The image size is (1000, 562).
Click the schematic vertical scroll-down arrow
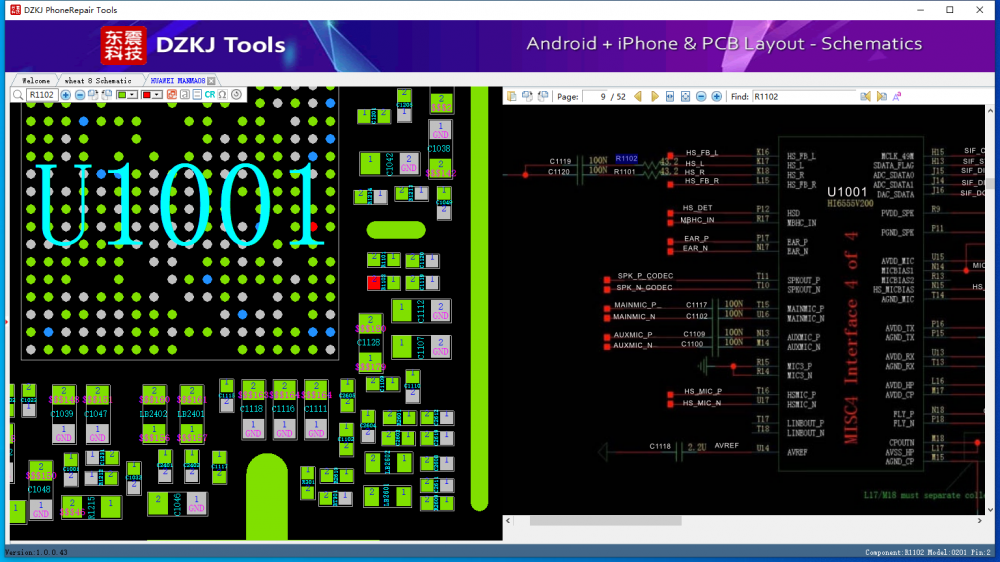(990, 510)
